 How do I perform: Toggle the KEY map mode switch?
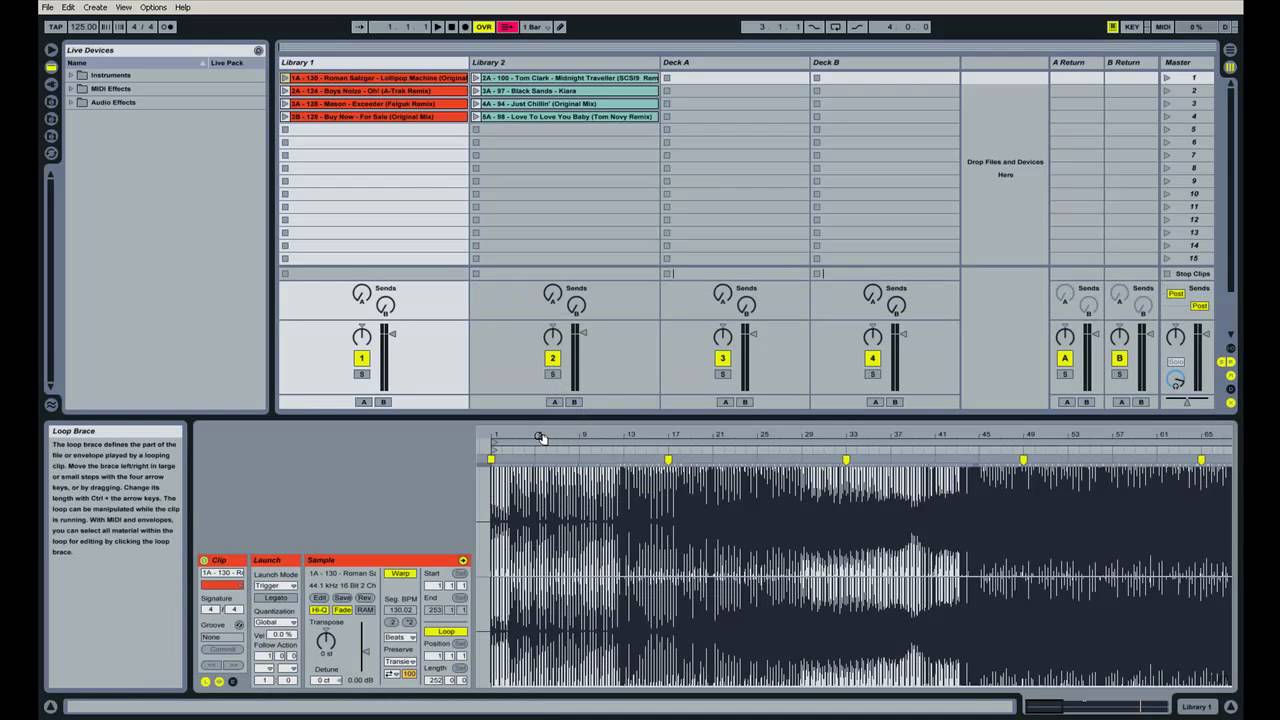coord(1132,27)
